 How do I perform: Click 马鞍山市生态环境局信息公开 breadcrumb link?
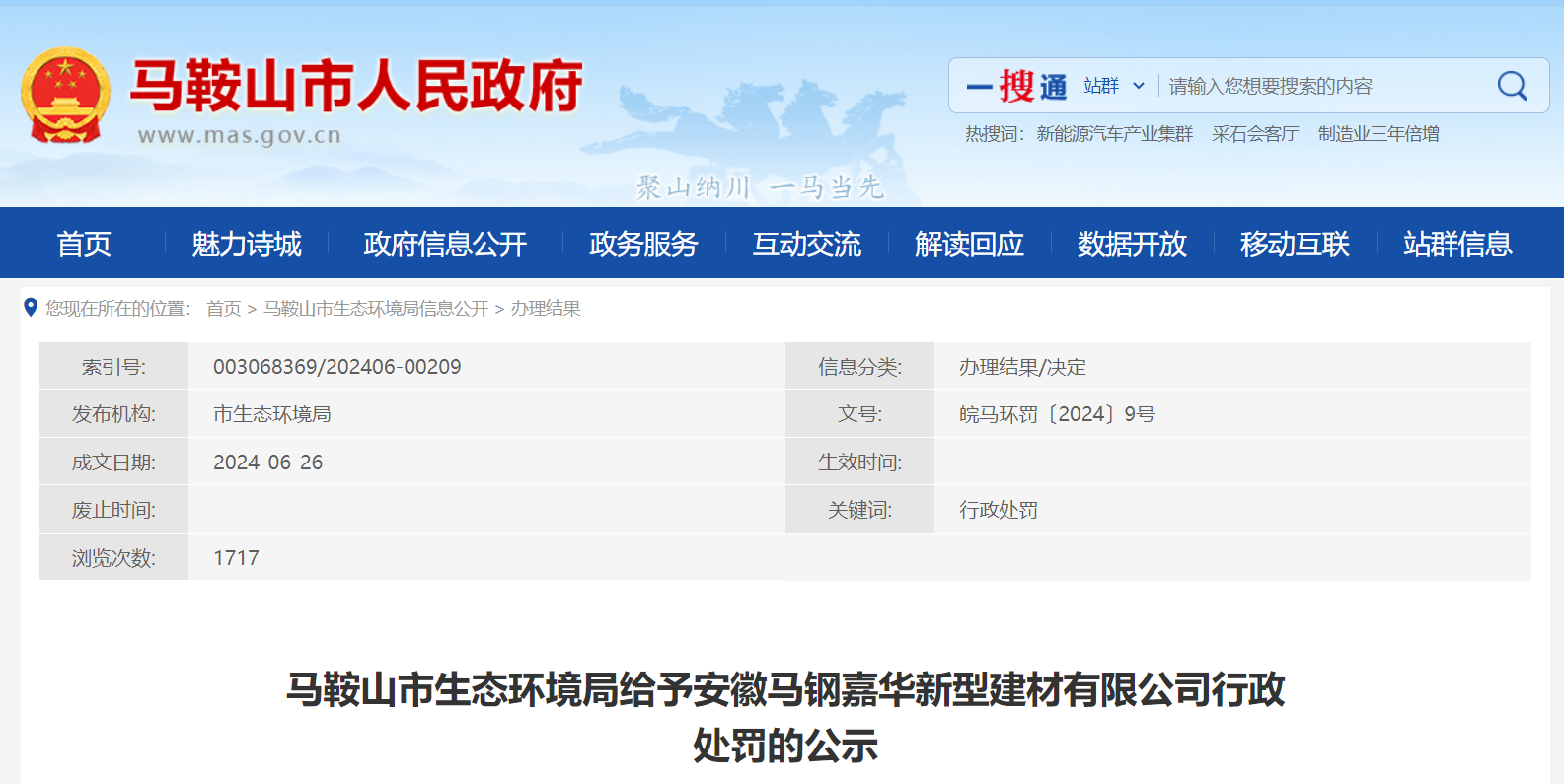[x=376, y=309]
